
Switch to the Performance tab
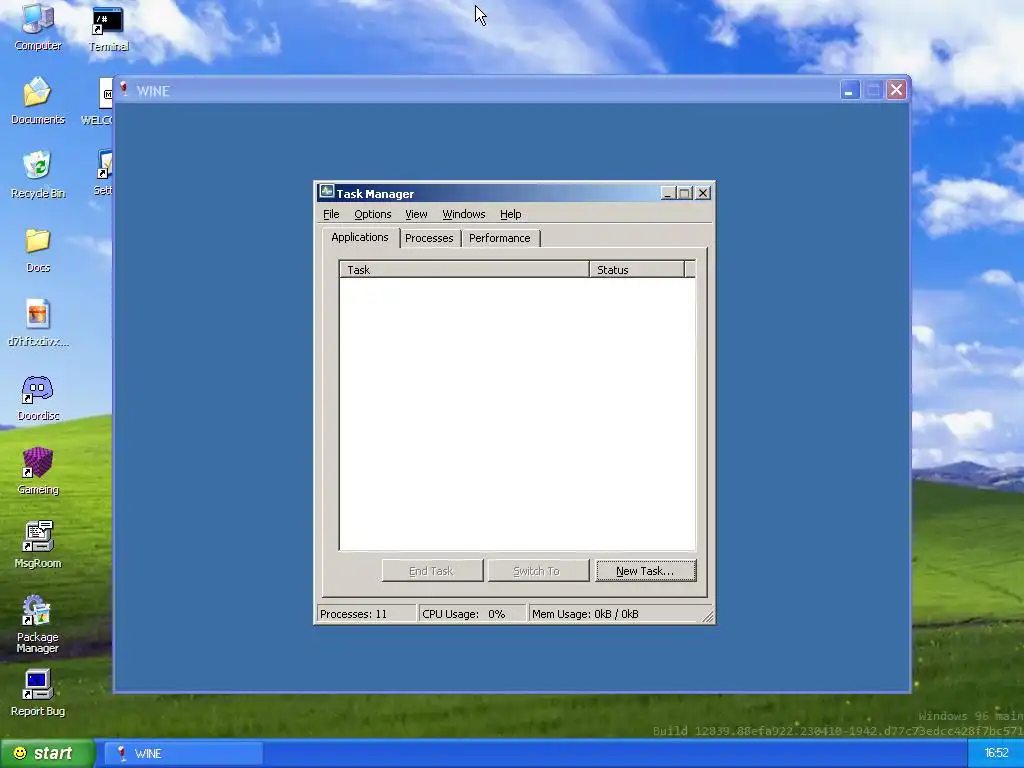(x=500, y=238)
